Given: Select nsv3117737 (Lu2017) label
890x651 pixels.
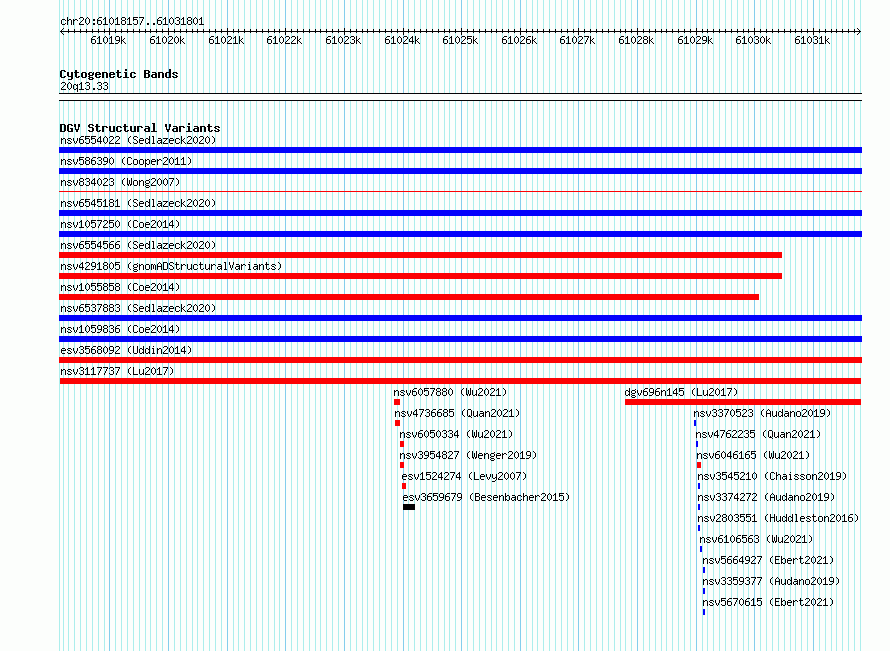Looking at the screenshot, I should [x=117, y=371].
